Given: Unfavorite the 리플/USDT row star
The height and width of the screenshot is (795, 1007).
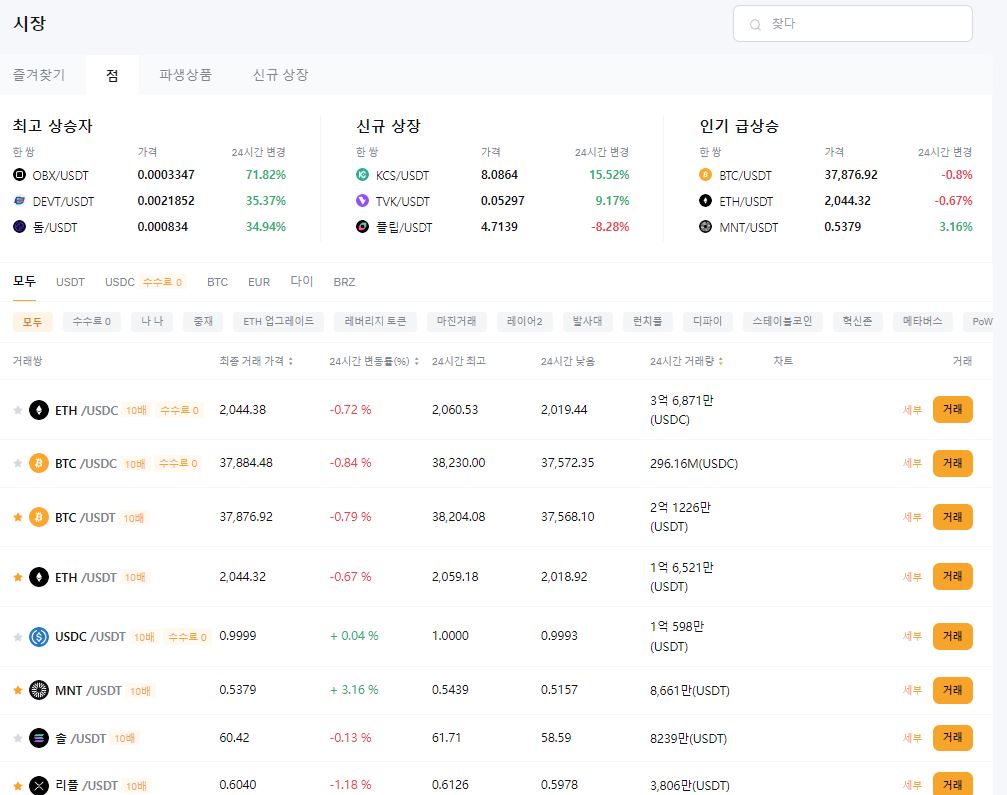Looking at the screenshot, I should tap(18, 785).
